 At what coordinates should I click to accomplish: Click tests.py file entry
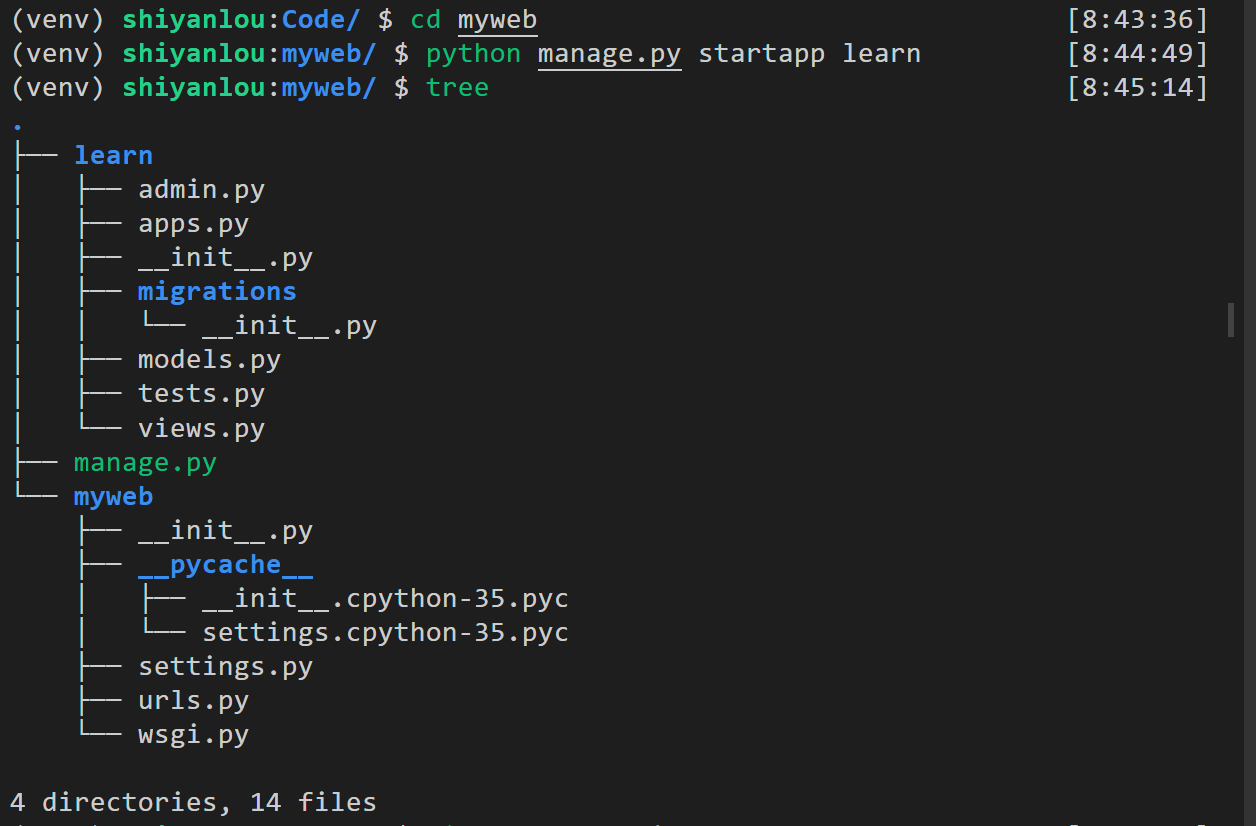tap(201, 393)
